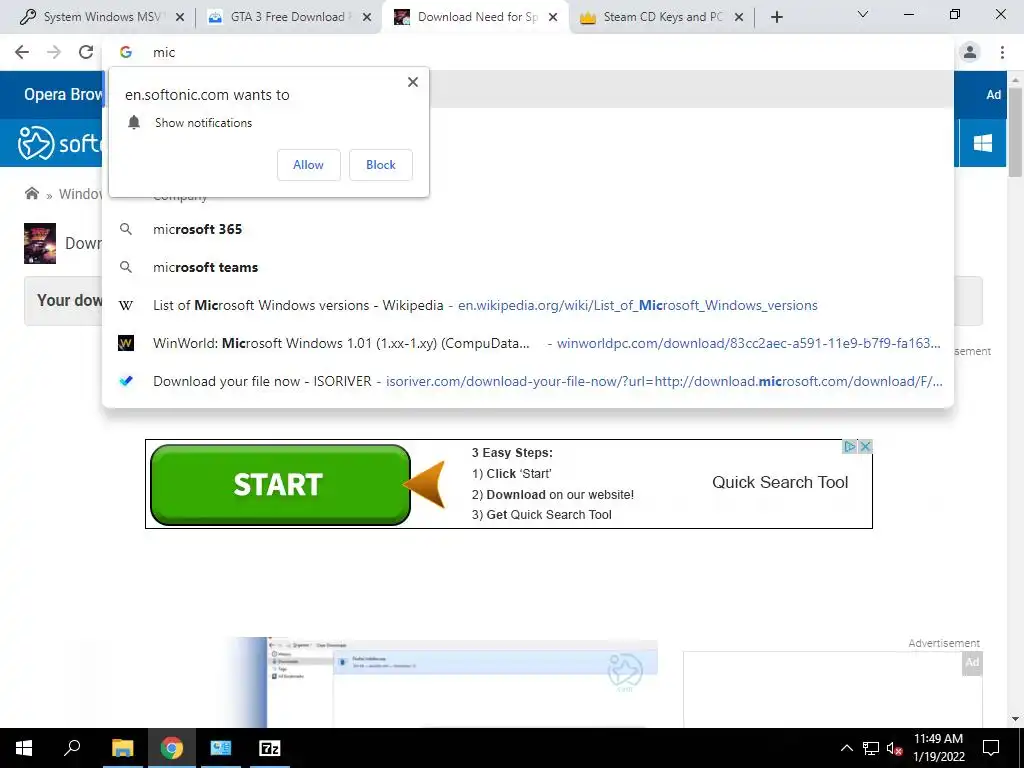Viewport: 1024px width, 768px height.
Task: Open taskbar search magnifier
Action: [72, 748]
